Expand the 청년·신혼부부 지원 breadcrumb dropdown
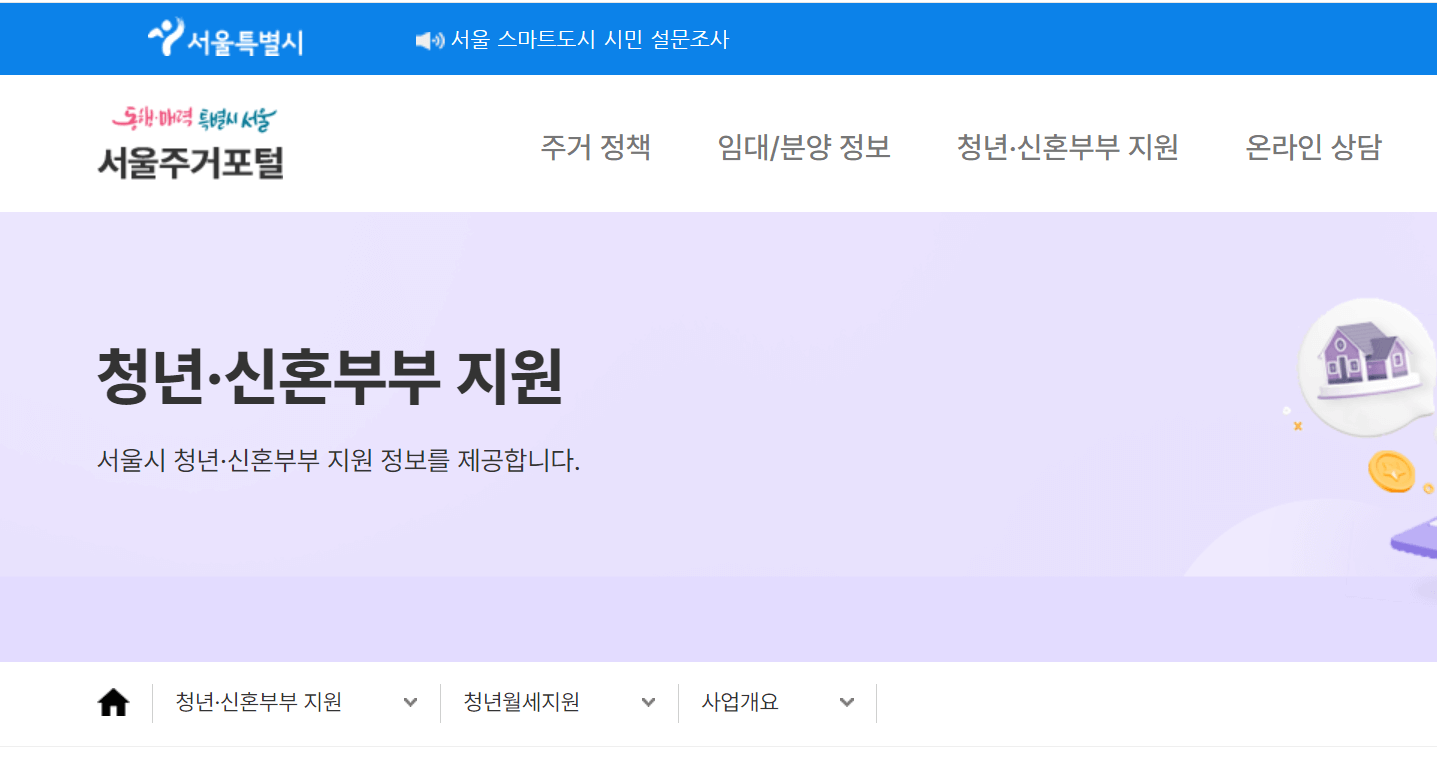The height and width of the screenshot is (763, 1437). point(296,703)
